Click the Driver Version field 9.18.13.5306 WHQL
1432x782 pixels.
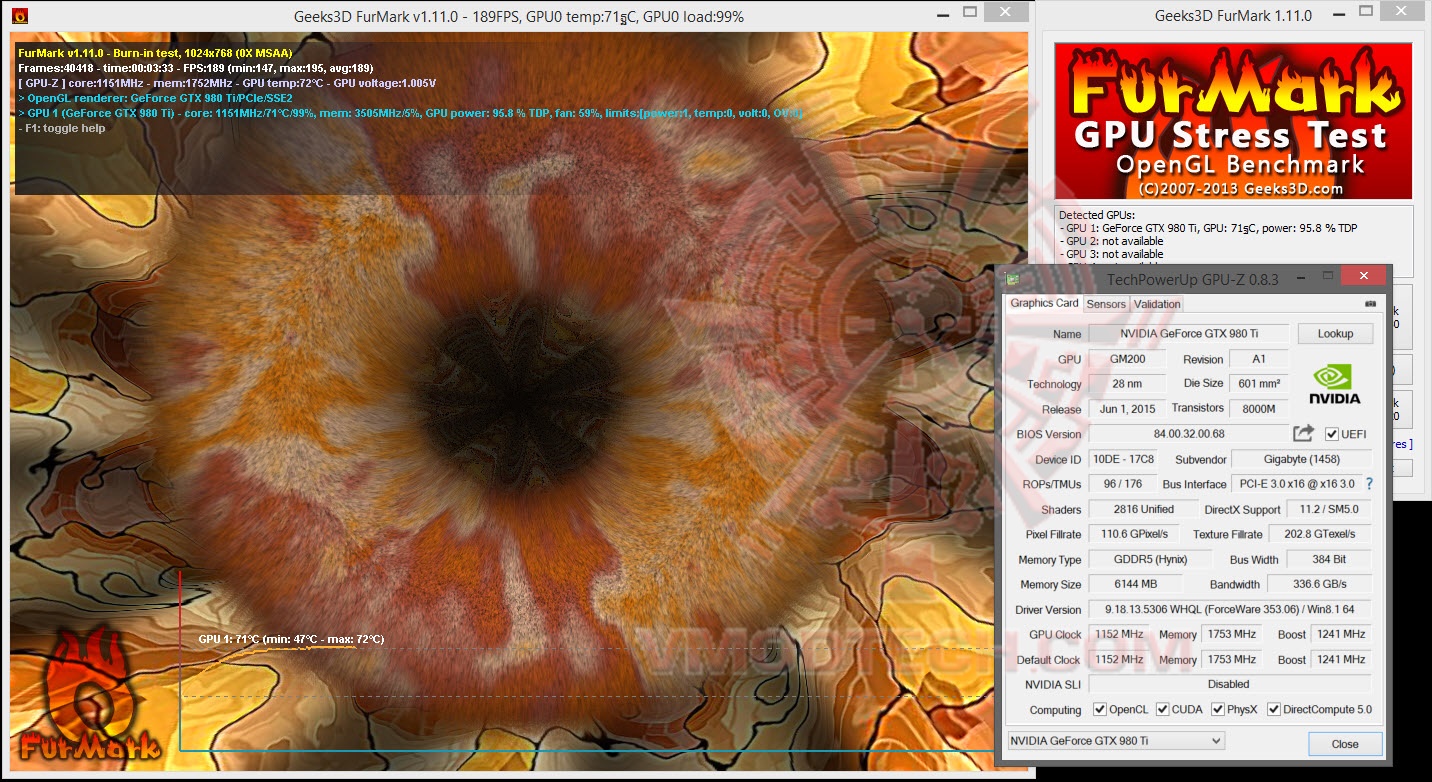(1230, 609)
